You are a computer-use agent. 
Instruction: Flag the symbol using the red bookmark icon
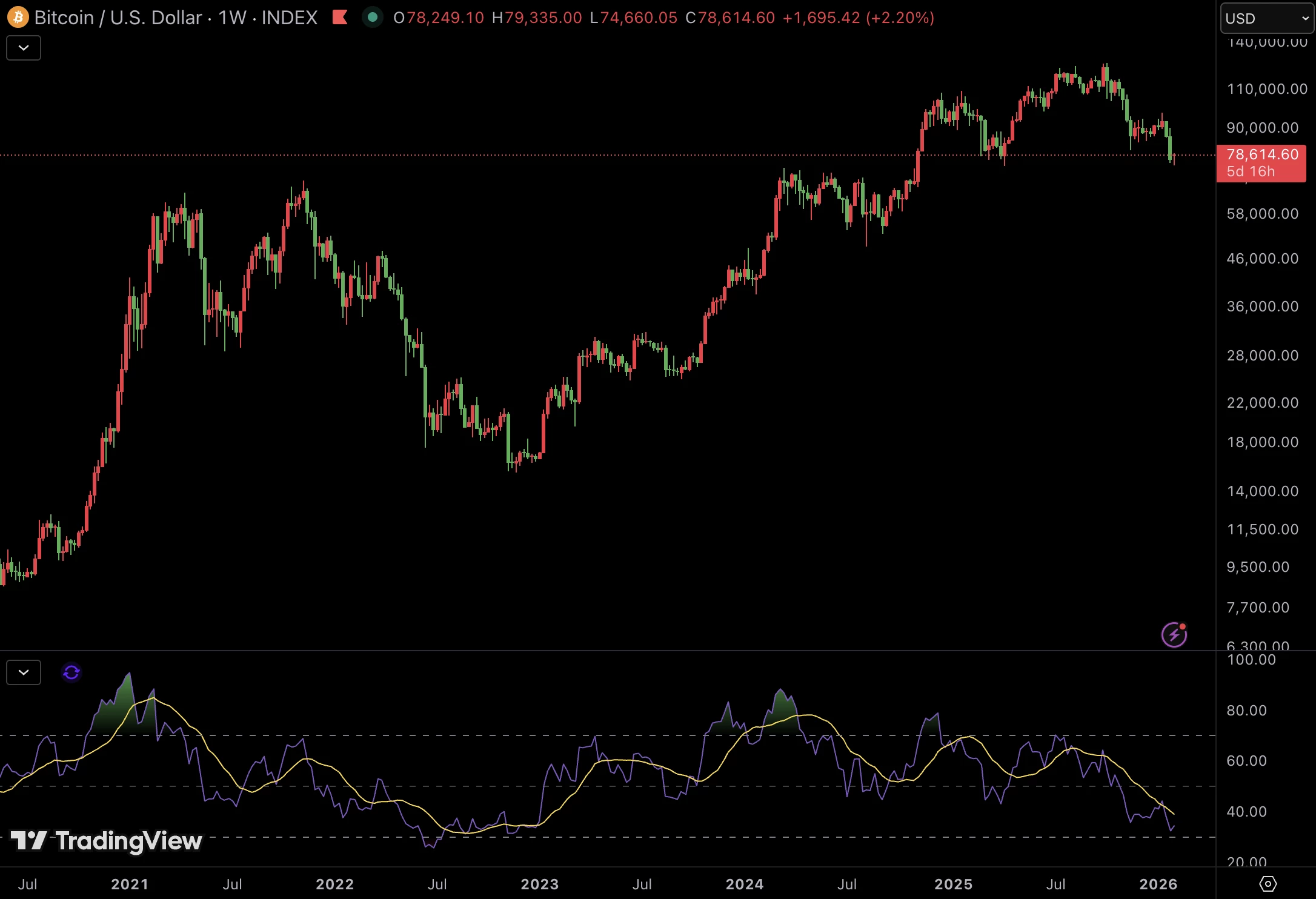[x=340, y=18]
